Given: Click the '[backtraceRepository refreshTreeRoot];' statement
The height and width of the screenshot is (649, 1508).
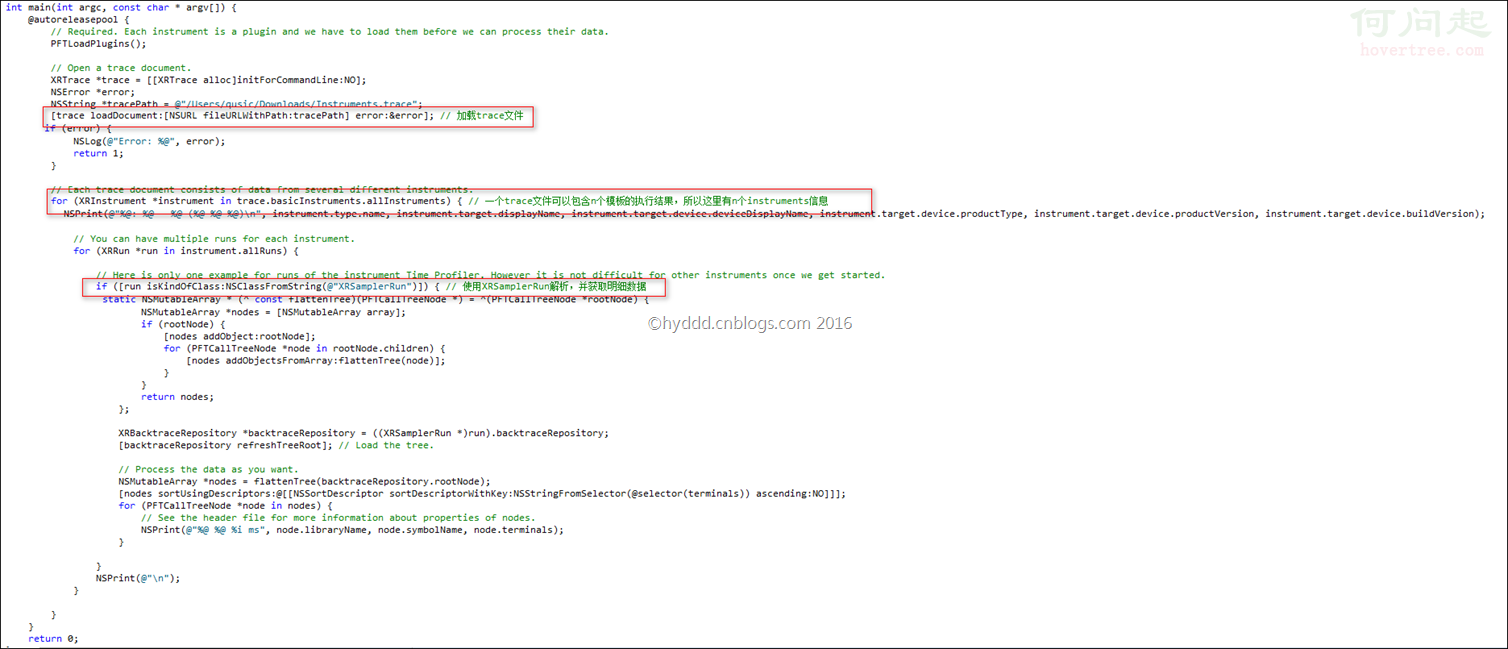Looking at the screenshot, I should tap(225, 445).
